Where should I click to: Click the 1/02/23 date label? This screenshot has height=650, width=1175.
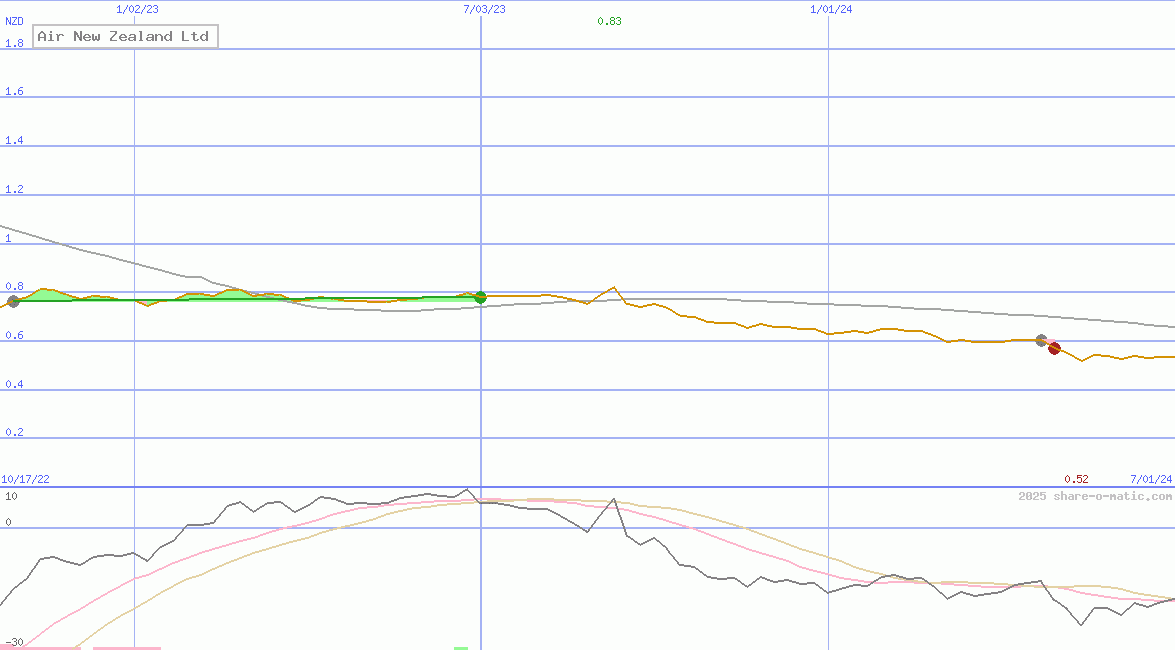(x=137, y=9)
